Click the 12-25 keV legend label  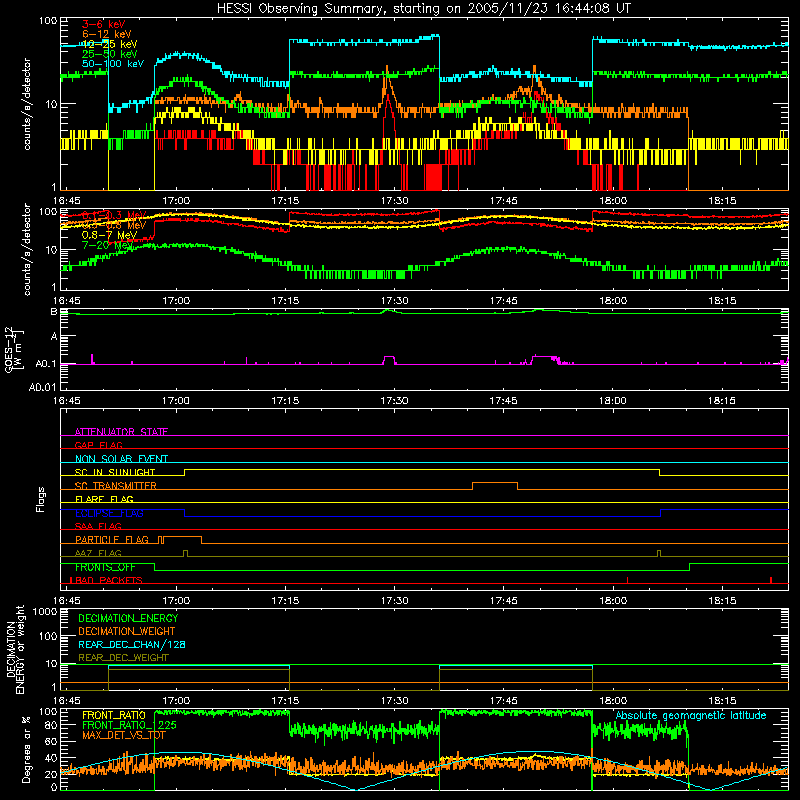110,44
